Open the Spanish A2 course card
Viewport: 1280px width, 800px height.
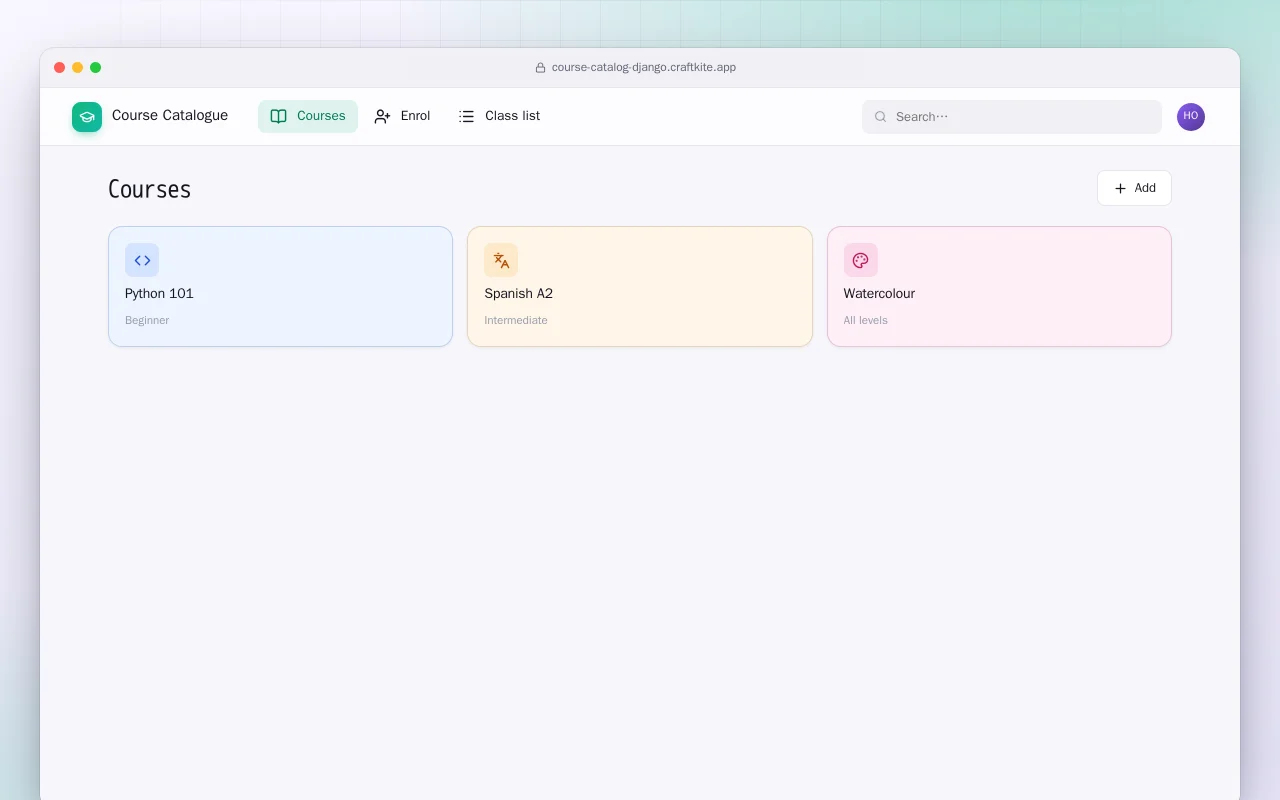640,287
